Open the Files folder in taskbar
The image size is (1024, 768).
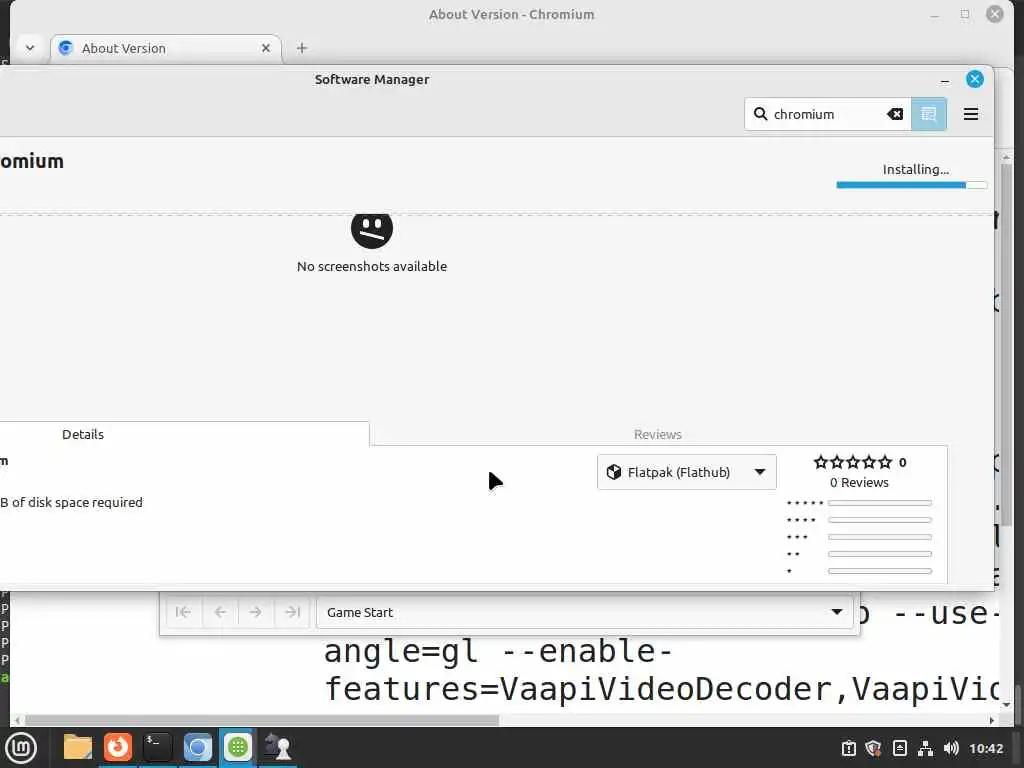click(78, 748)
